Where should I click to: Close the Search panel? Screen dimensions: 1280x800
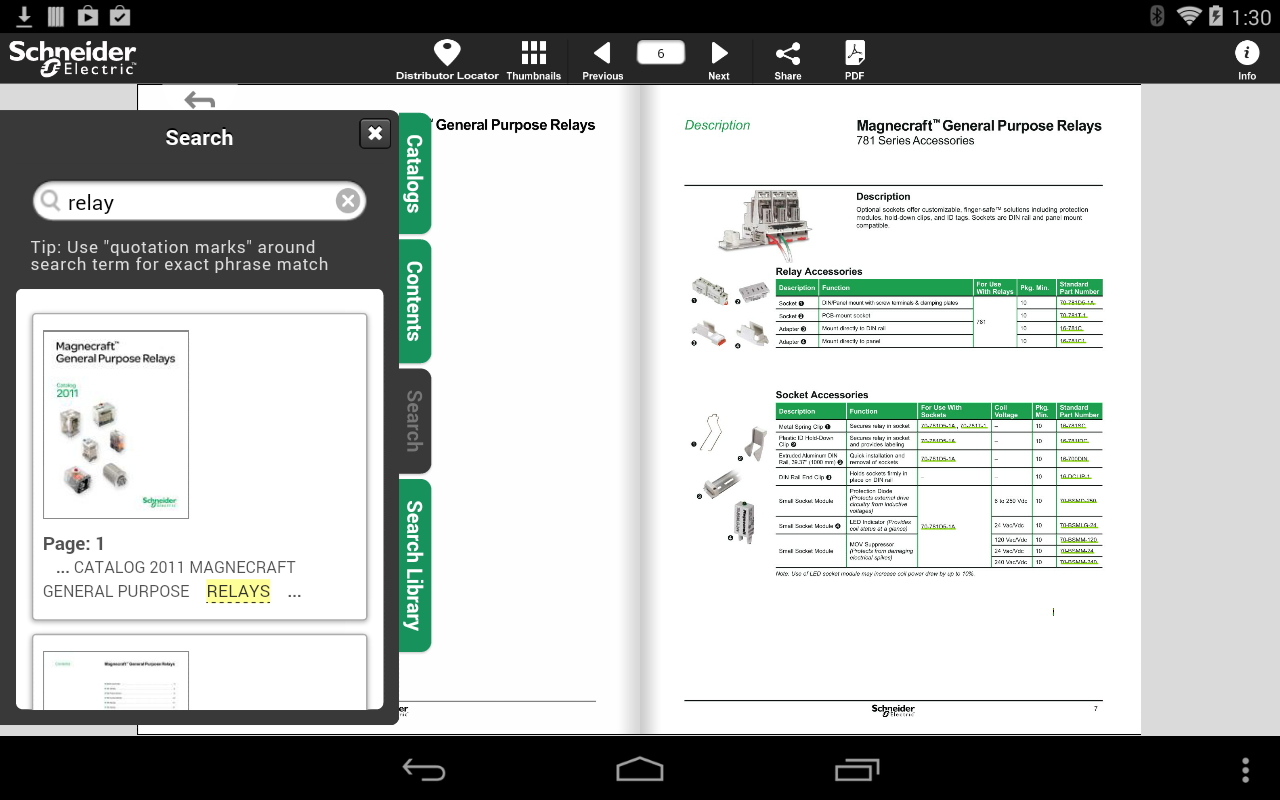(x=375, y=133)
